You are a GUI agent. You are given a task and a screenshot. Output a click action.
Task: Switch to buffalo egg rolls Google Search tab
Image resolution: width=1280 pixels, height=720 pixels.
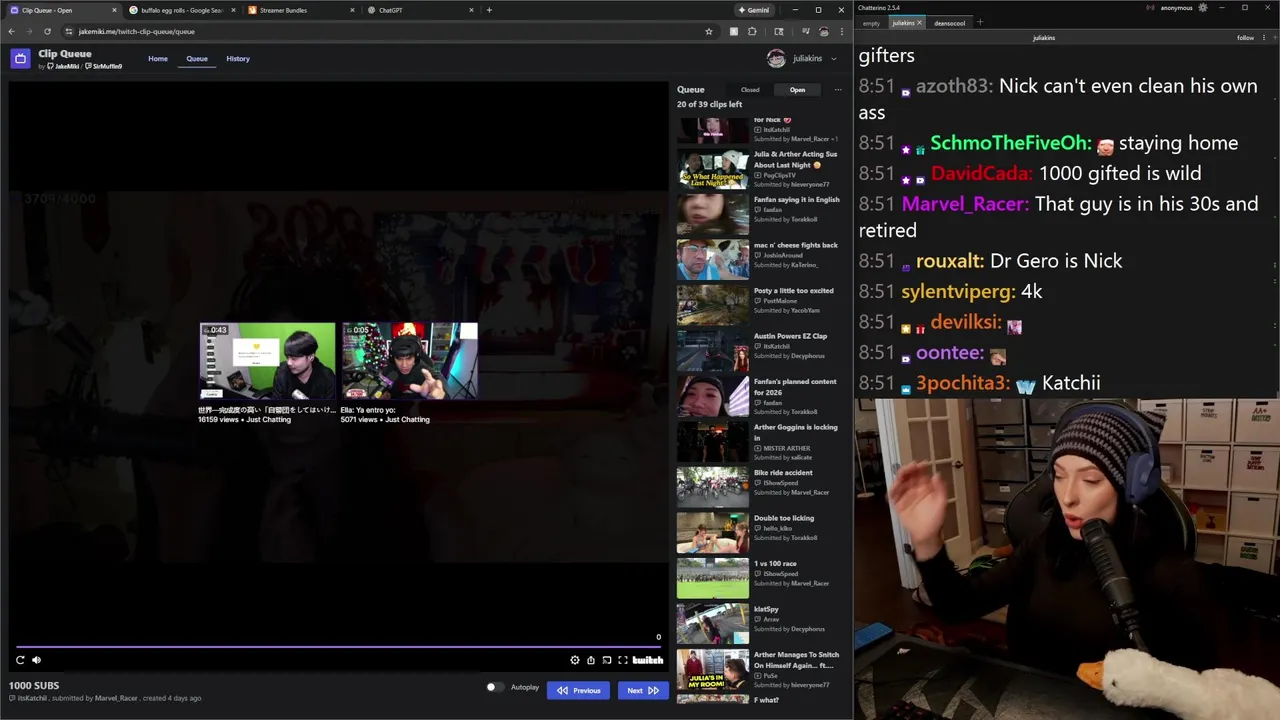180,10
